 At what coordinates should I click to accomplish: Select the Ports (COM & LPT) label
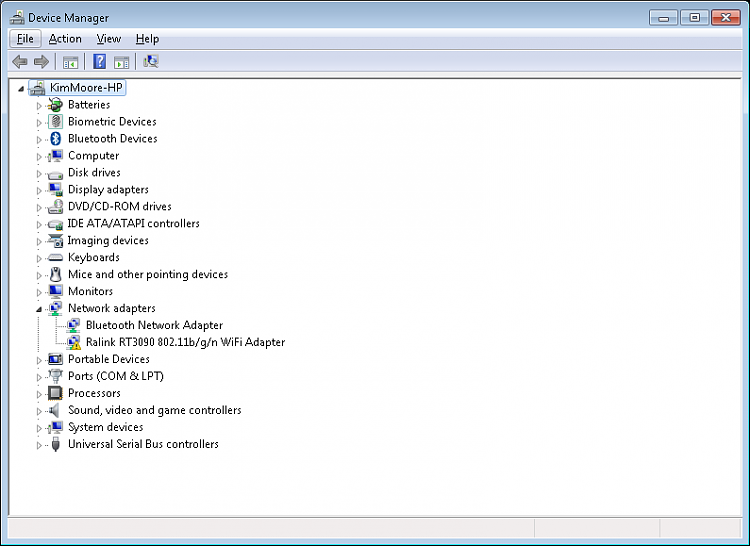tap(116, 376)
